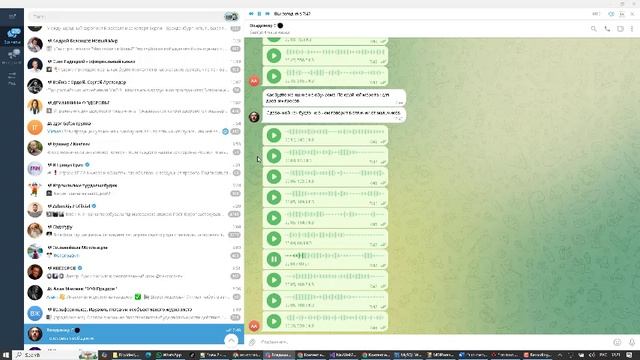Open red initials avatar above the text messages
This screenshot has width=640, height=360.
[254, 81]
